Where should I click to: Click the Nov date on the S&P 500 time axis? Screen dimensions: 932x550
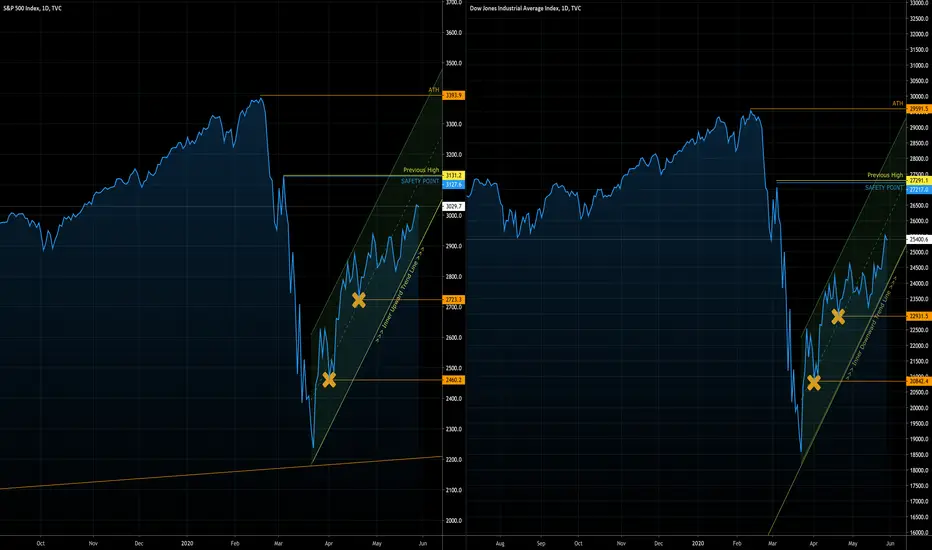click(x=93, y=543)
